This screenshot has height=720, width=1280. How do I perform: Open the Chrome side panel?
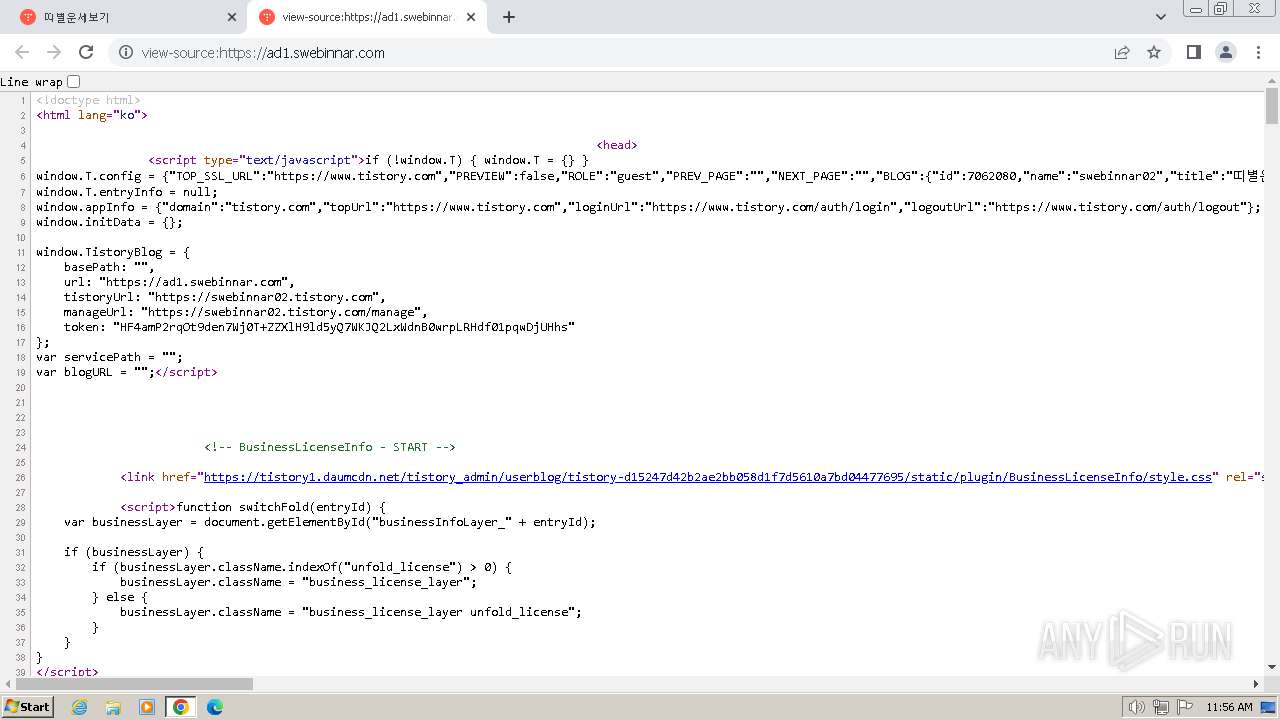1193,53
